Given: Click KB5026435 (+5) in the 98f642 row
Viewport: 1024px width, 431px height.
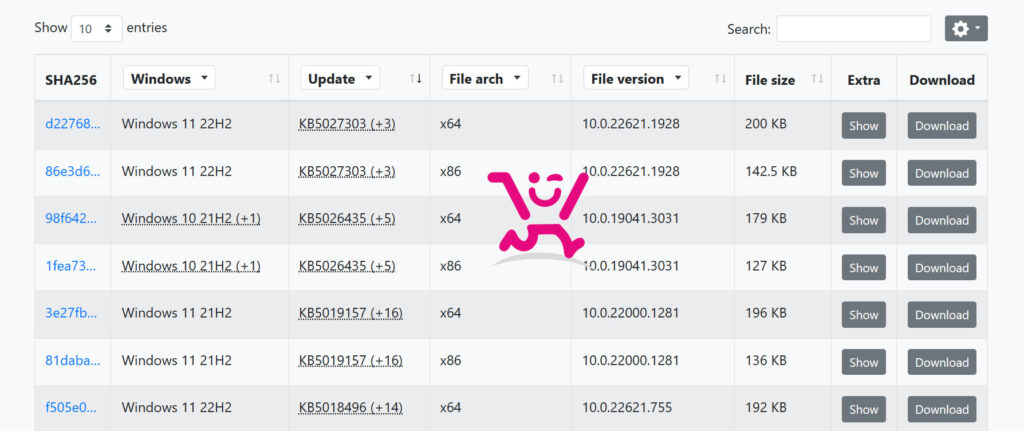Looking at the screenshot, I should pyautogui.click(x=347, y=219).
